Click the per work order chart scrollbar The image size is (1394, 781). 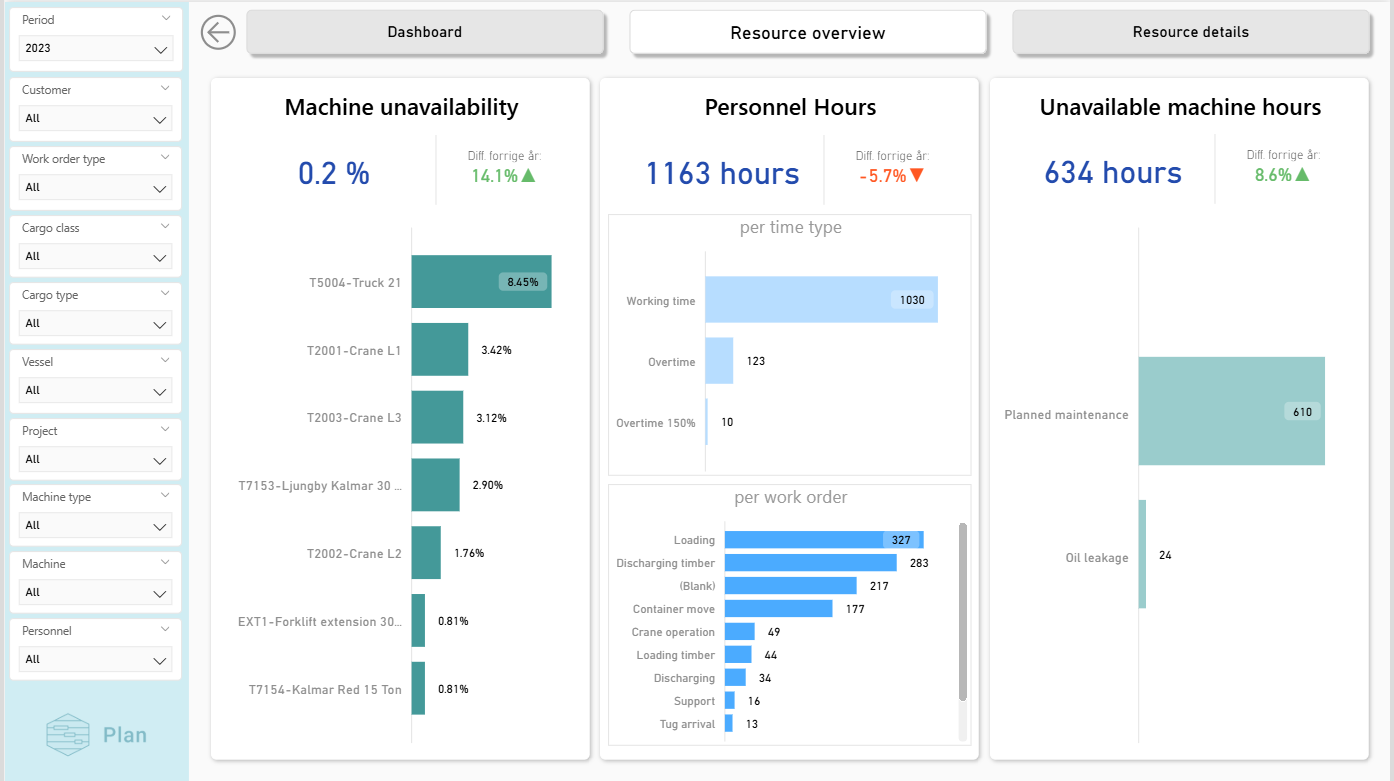(963, 610)
